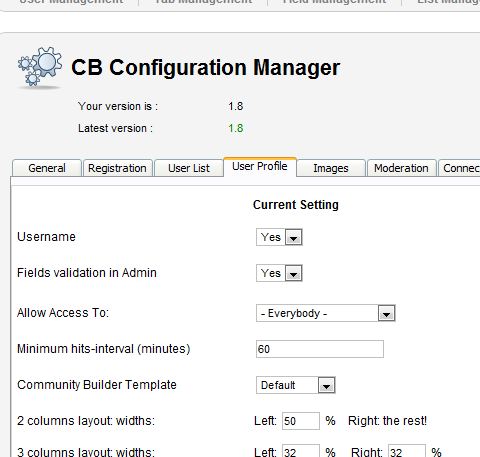Switch to the Images tab
The image size is (480, 457).
pos(331,168)
